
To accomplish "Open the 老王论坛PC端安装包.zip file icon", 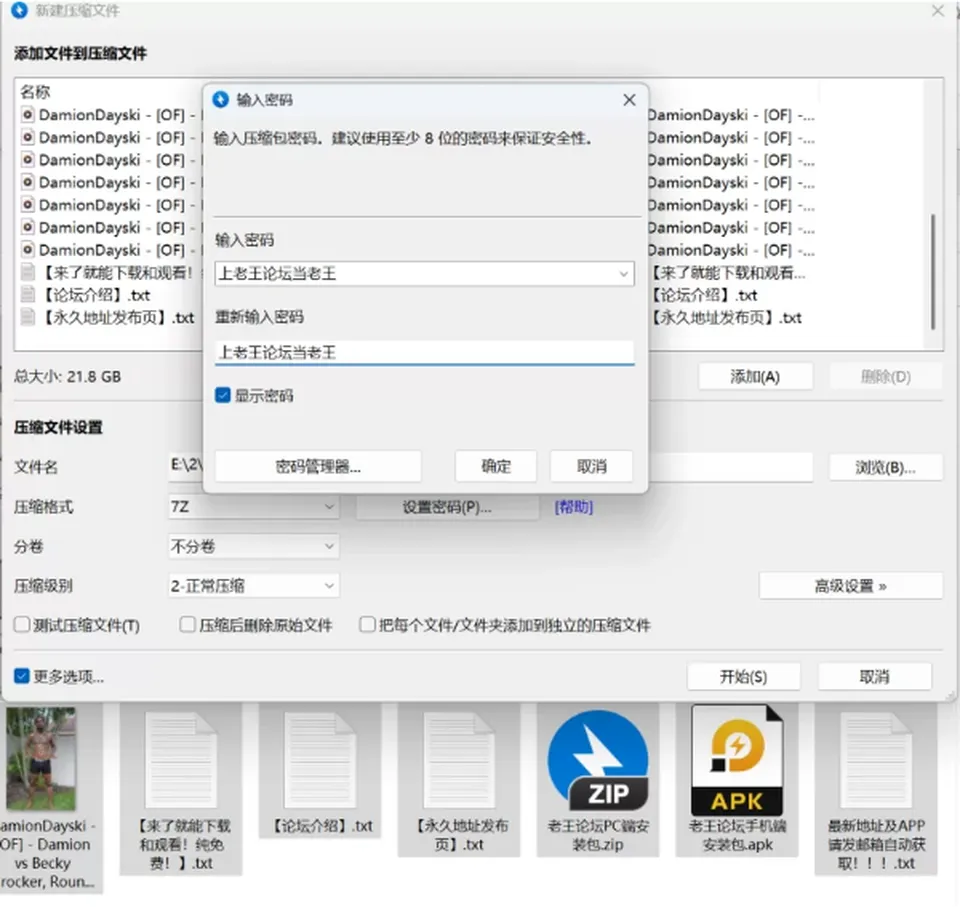I will pos(598,759).
